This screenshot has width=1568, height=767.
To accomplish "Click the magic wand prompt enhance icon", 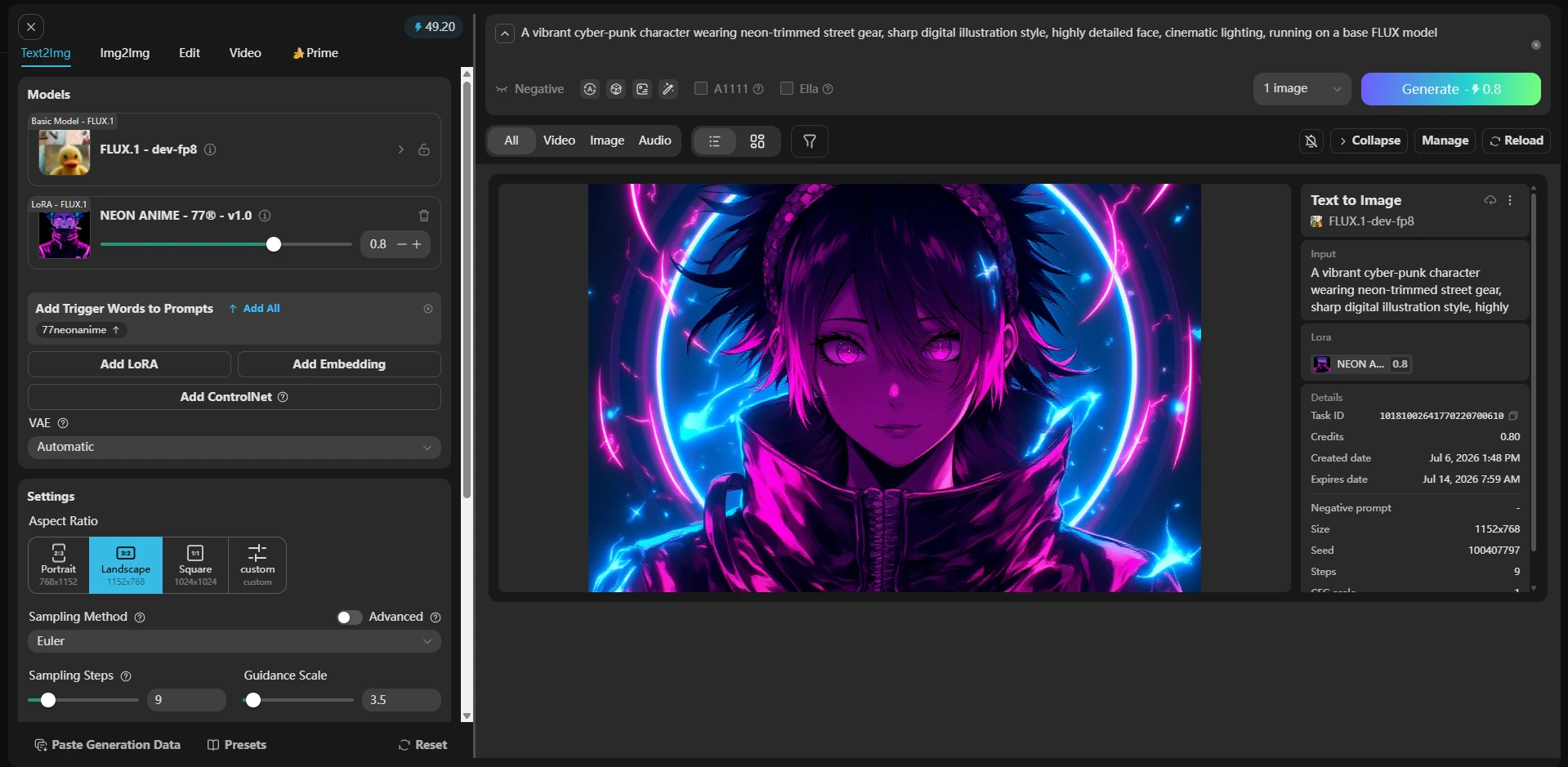I will pyautogui.click(x=668, y=89).
